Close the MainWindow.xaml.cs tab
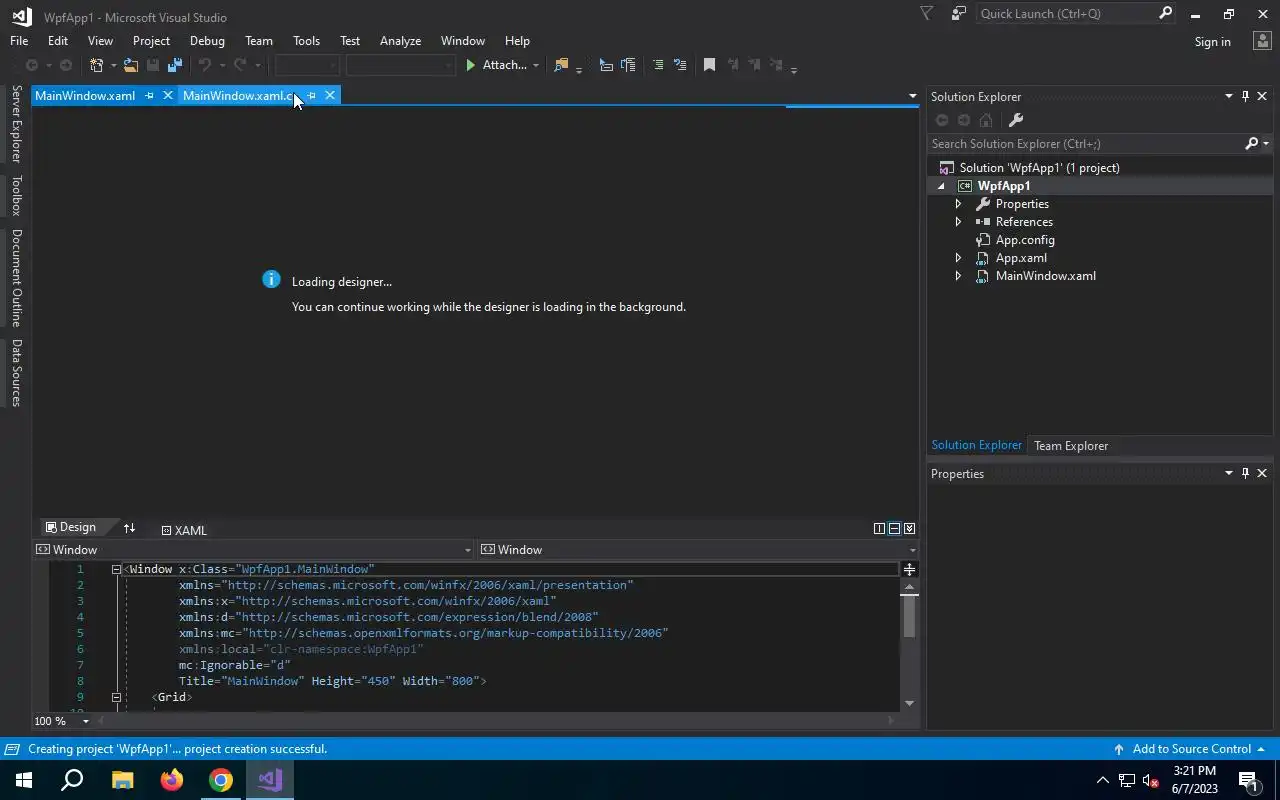This screenshot has width=1280, height=800. [x=329, y=95]
